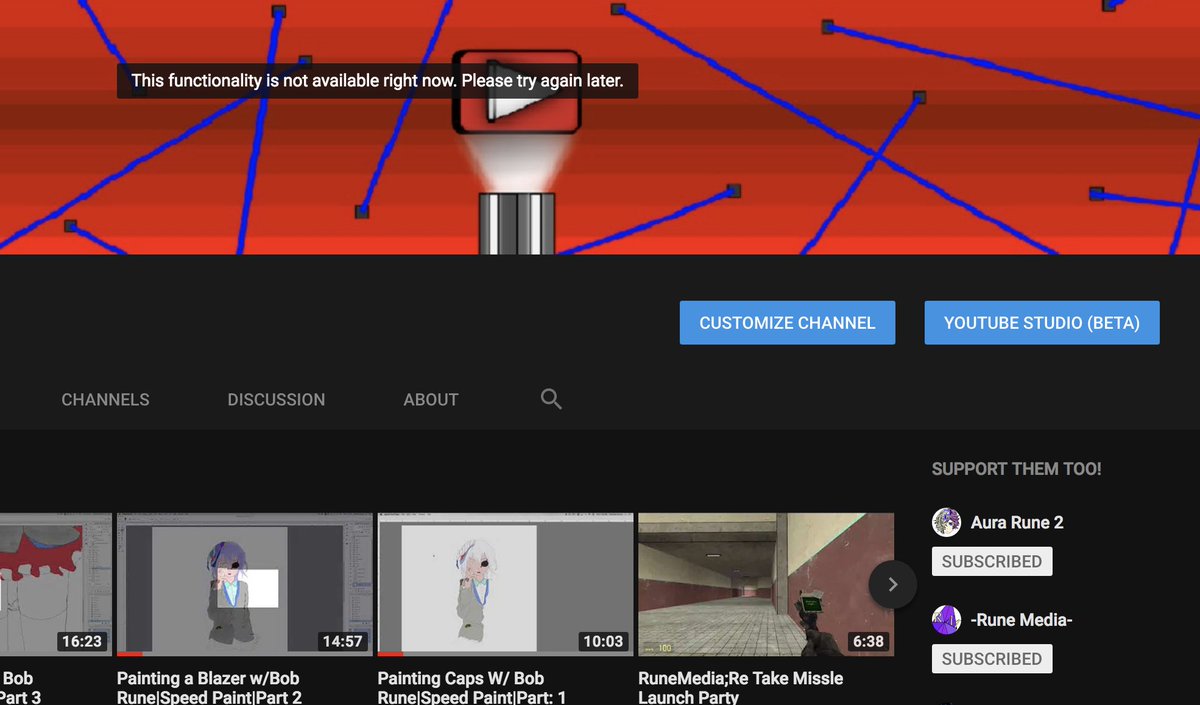The height and width of the screenshot is (705, 1200).
Task: Open the Missle Launch Party video thumbnail
Action: pos(766,585)
